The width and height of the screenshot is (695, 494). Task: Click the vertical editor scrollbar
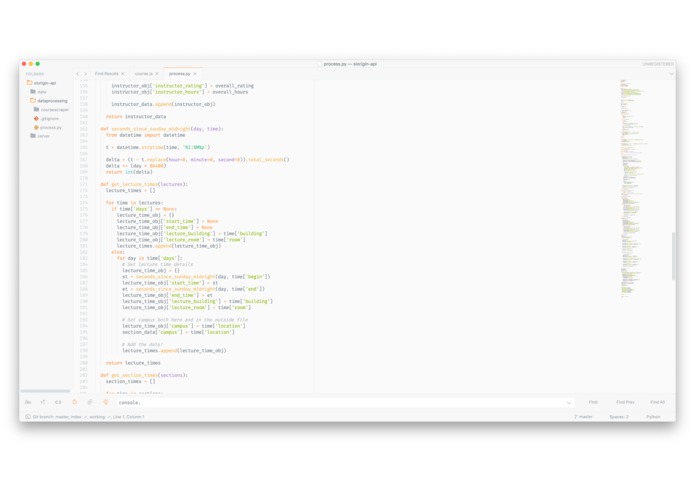coord(673,256)
